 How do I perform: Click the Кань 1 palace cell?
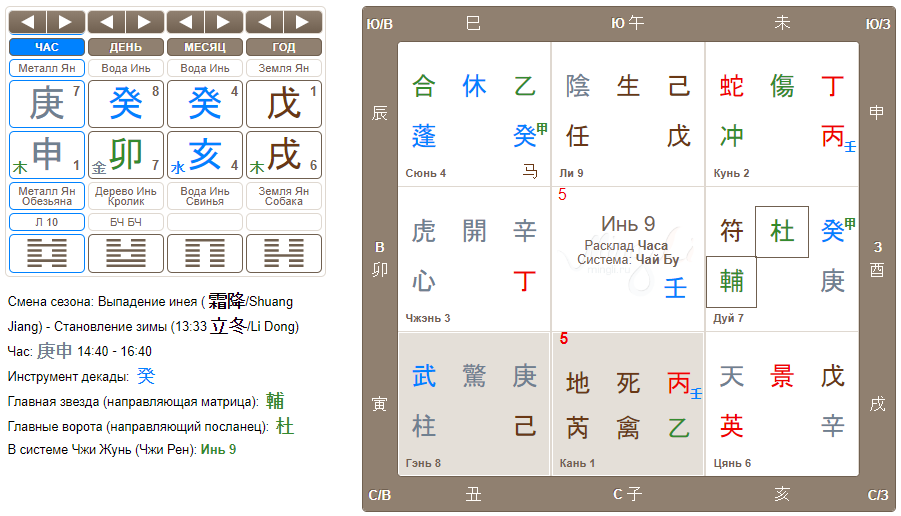coord(627,404)
